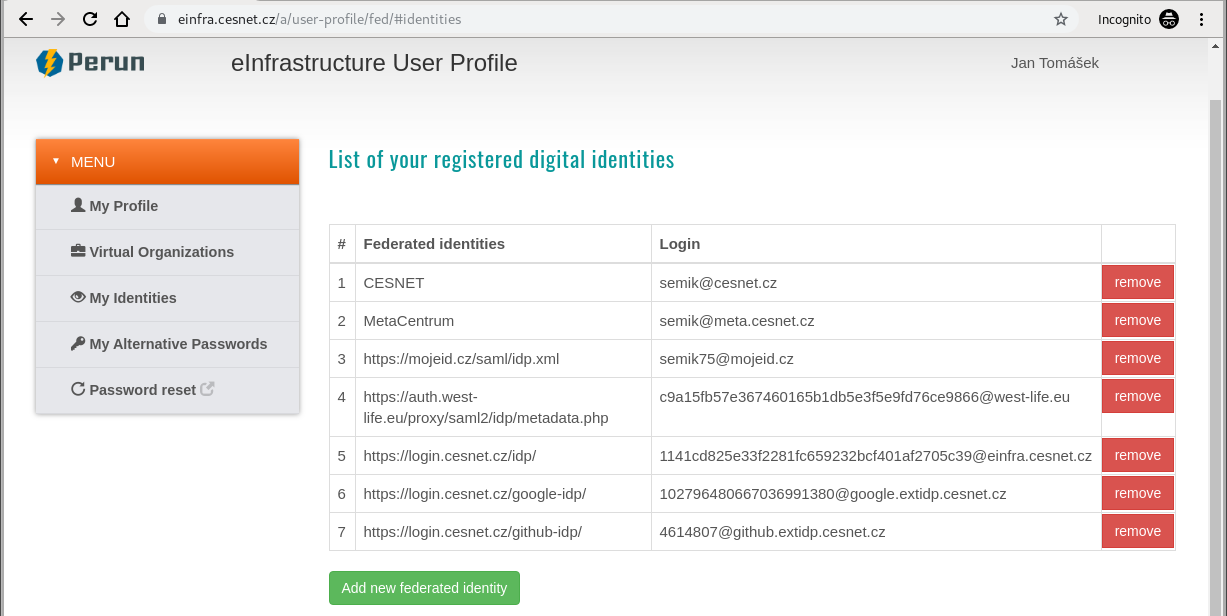Click the semik75@mojeid.cz login cell

[876, 359]
